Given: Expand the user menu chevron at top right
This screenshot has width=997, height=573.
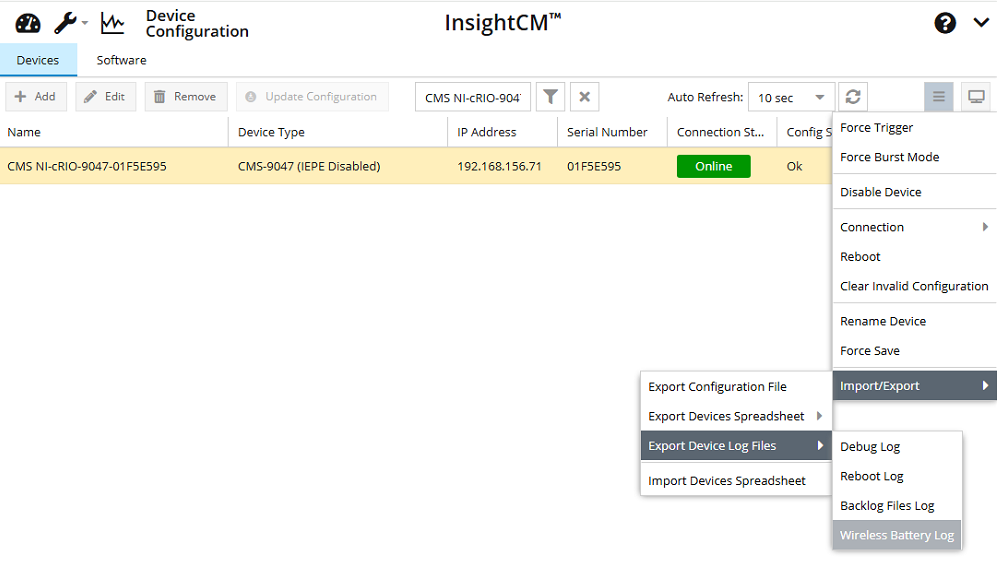Looking at the screenshot, I should click(x=981, y=23).
